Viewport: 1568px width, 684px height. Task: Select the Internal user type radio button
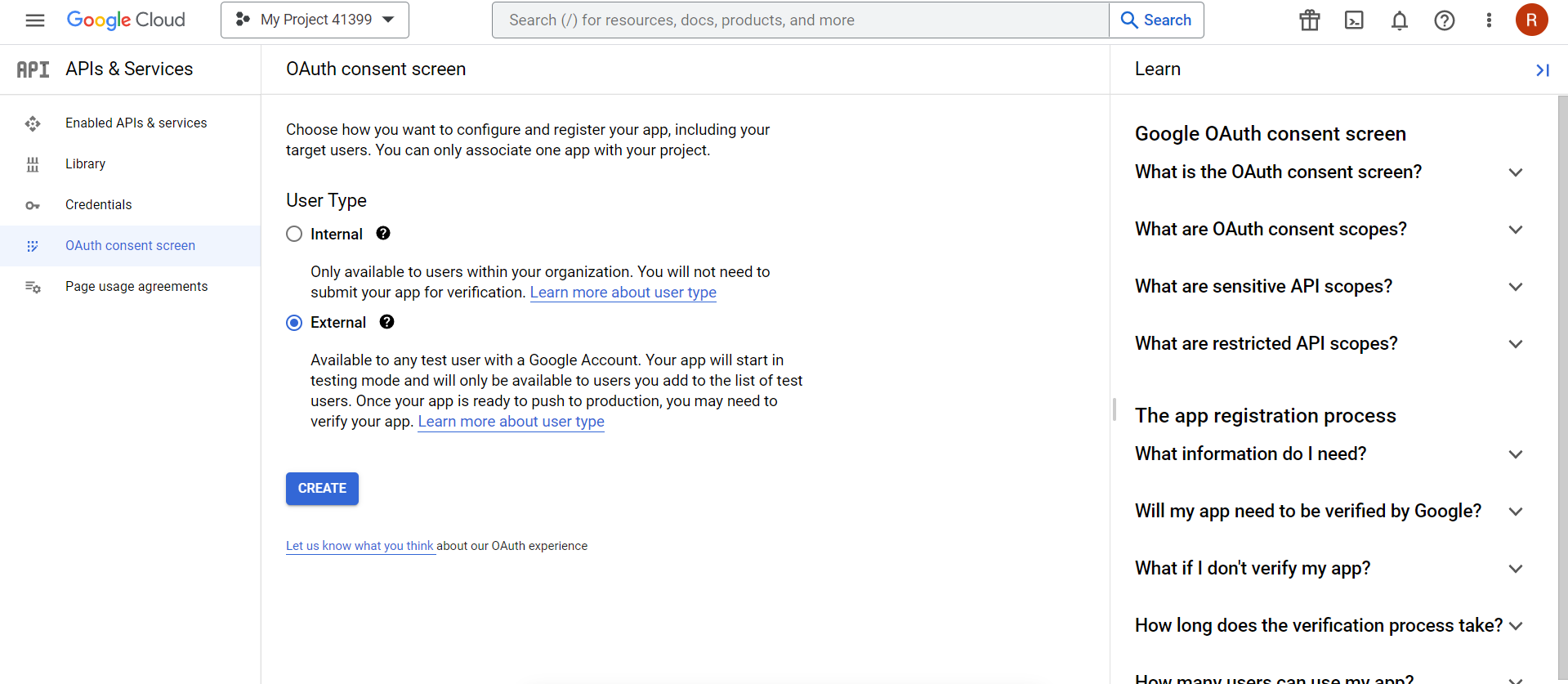pos(294,235)
